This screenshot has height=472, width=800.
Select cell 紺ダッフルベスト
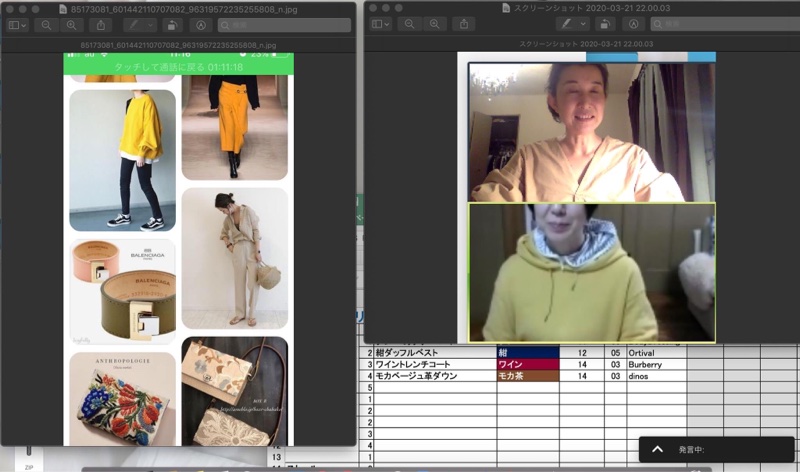(x=435, y=353)
